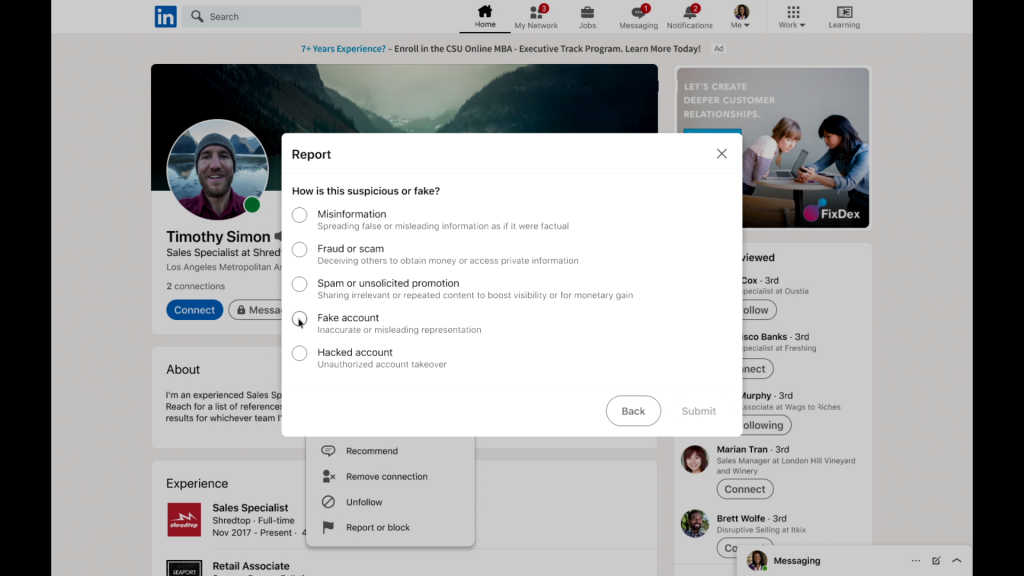
Task: Open Brett Wolfe's profile photo
Action: 694,524
